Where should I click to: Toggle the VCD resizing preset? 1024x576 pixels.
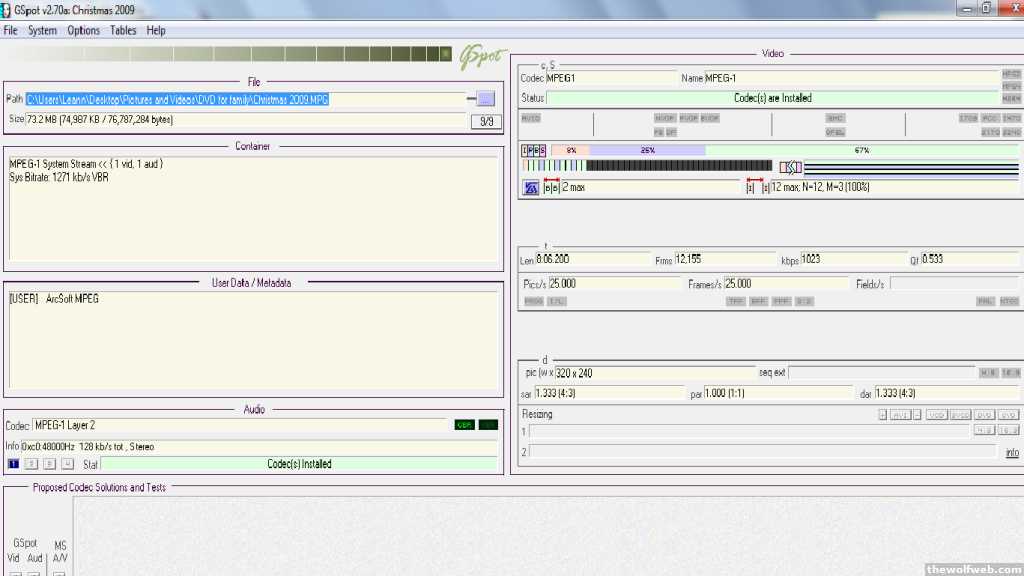coord(936,415)
